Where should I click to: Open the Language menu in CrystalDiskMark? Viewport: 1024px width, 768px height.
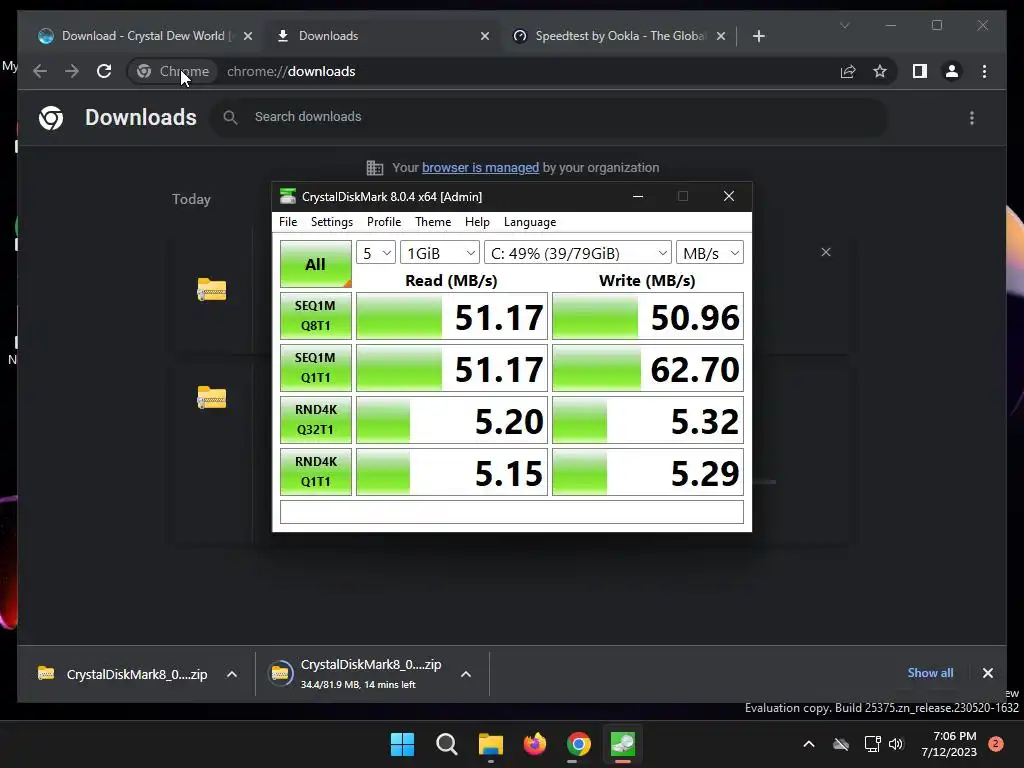point(530,222)
